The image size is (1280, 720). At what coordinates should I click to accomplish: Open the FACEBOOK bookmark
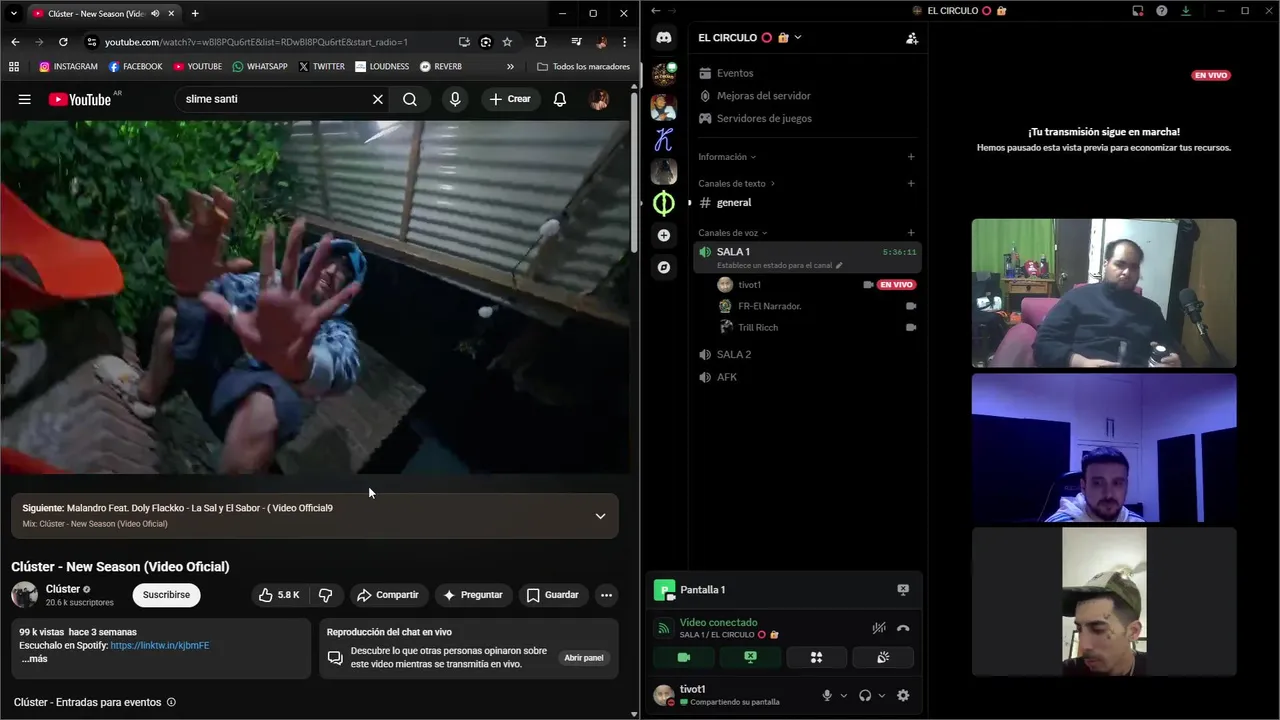[135, 67]
